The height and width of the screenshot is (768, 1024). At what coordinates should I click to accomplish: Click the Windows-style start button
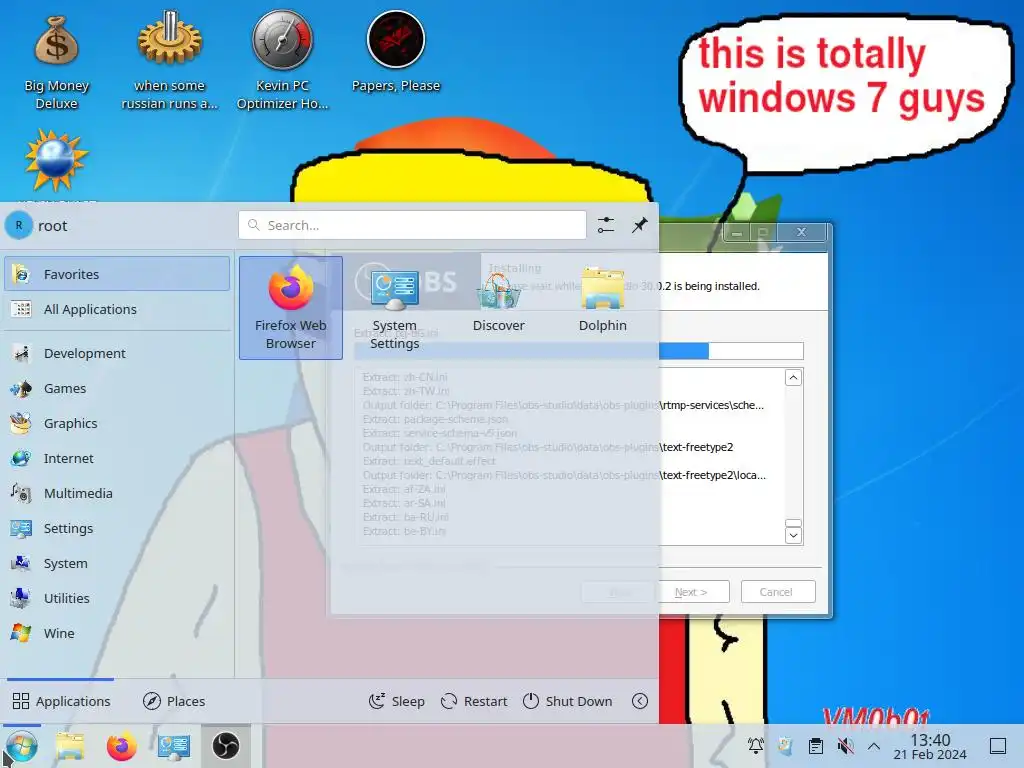coord(21,746)
